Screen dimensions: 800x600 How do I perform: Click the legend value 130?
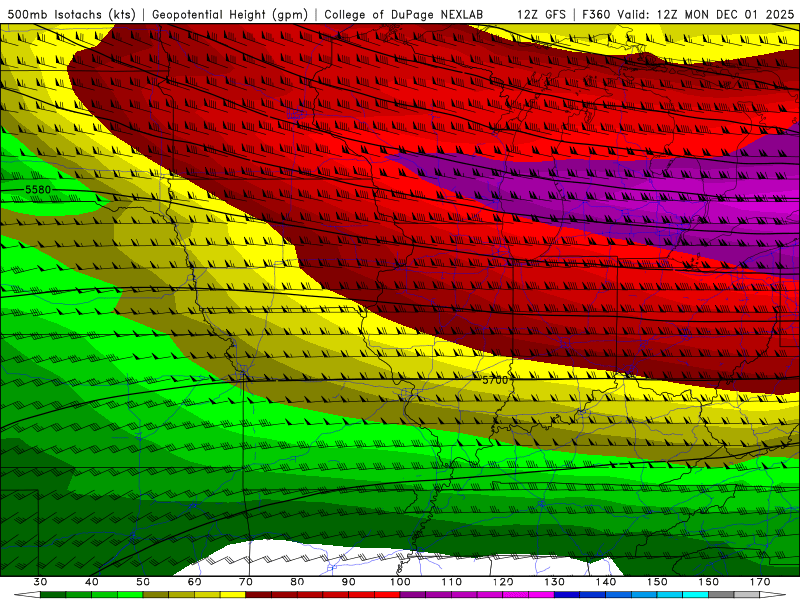click(555, 582)
